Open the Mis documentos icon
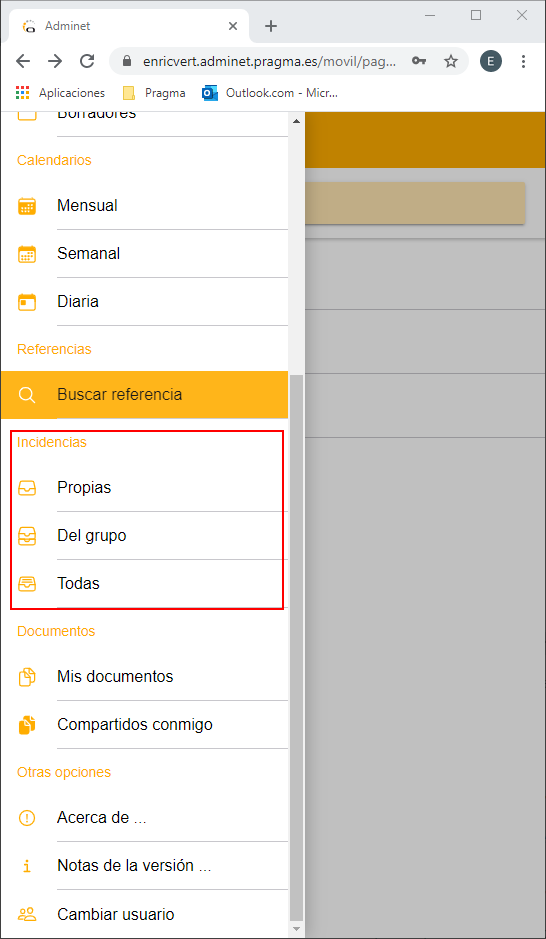 coord(27,677)
